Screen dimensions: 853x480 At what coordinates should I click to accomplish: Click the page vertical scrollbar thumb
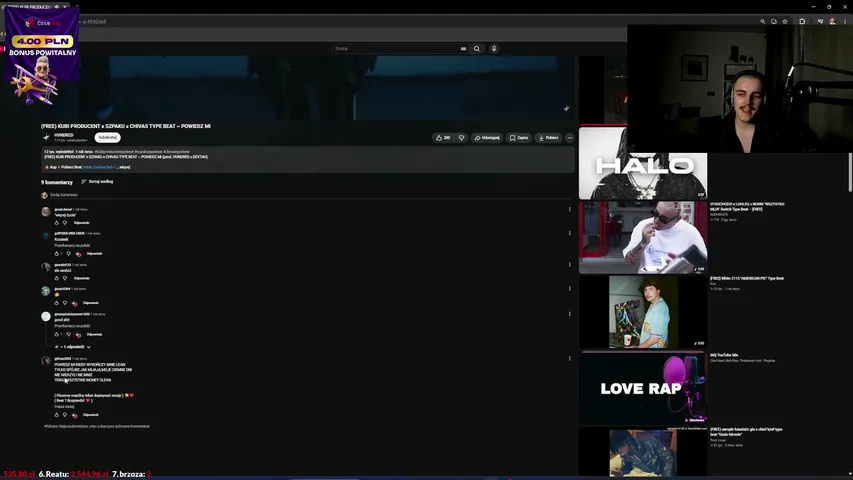pos(850,172)
